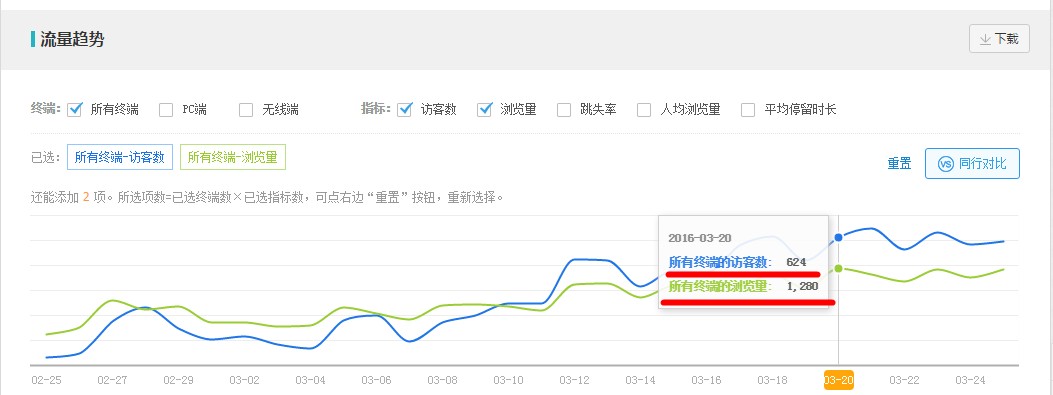Enable the PC端 checkbox
Image resolution: width=1053 pixels, height=395 pixels.
tap(166, 109)
